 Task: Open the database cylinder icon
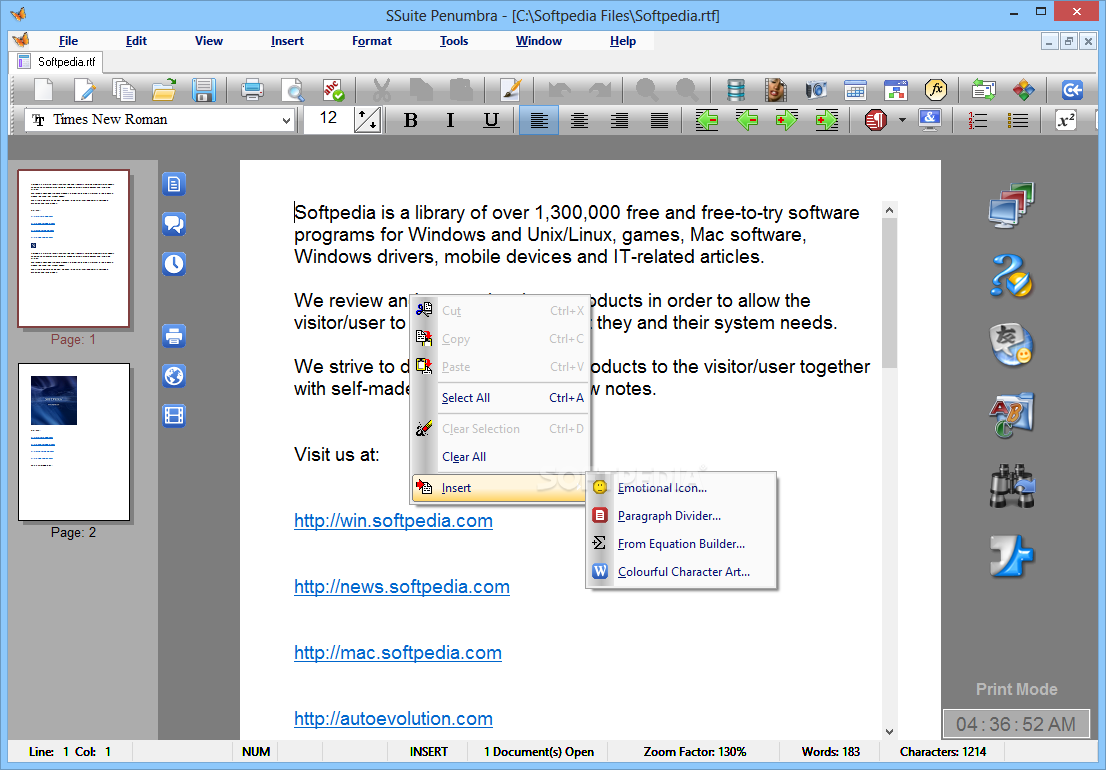pos(736,90)
